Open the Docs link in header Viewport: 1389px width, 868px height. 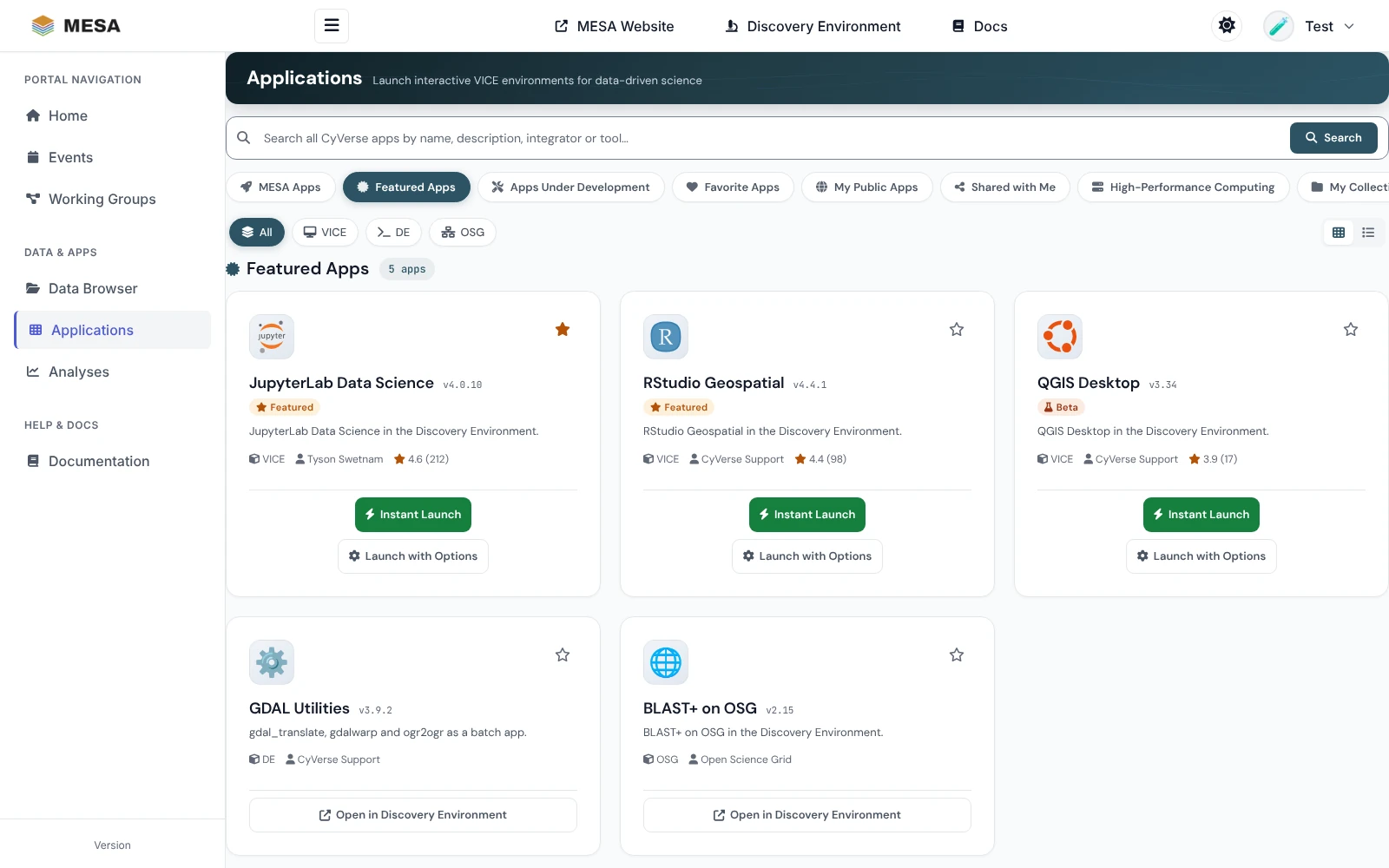click(x=980, y=26)
